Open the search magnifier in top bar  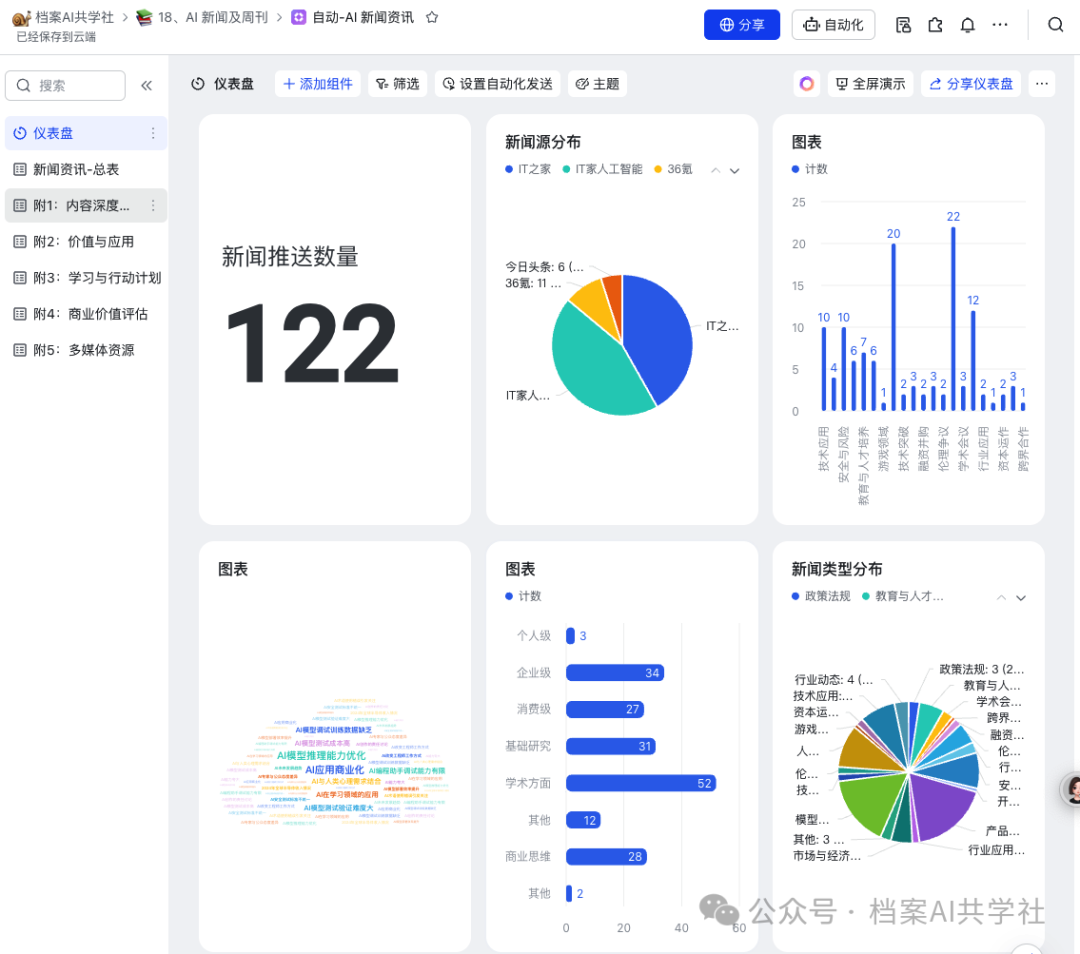pos(1055,25)
